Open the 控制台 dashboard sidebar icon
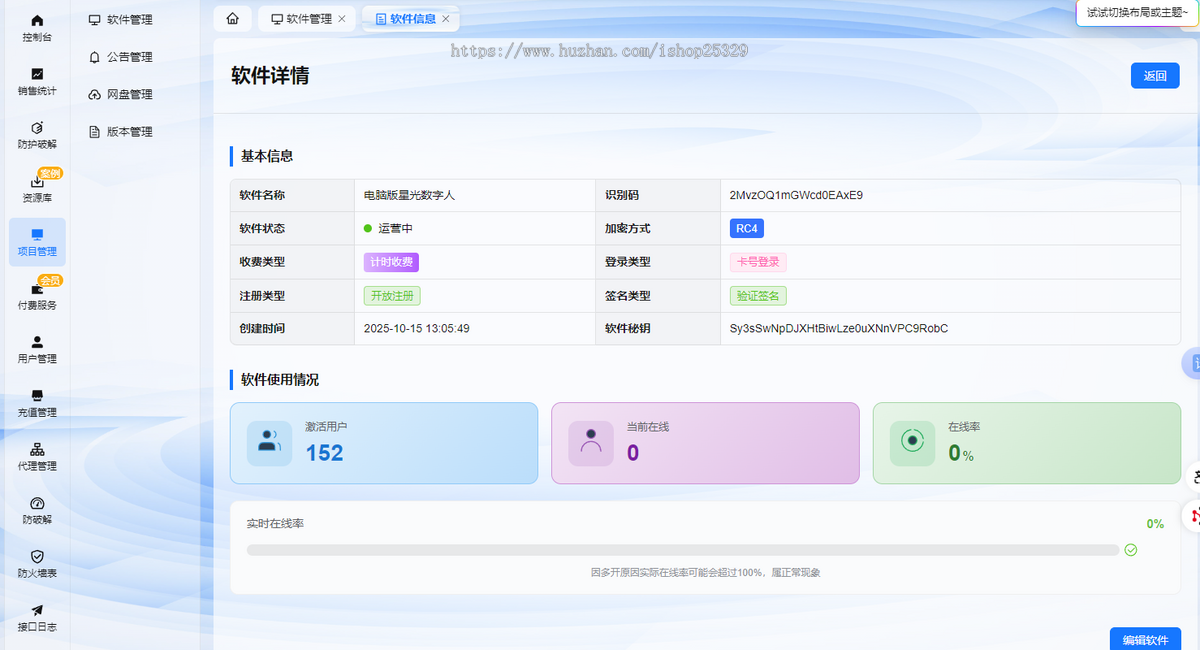 coord(37,28)
